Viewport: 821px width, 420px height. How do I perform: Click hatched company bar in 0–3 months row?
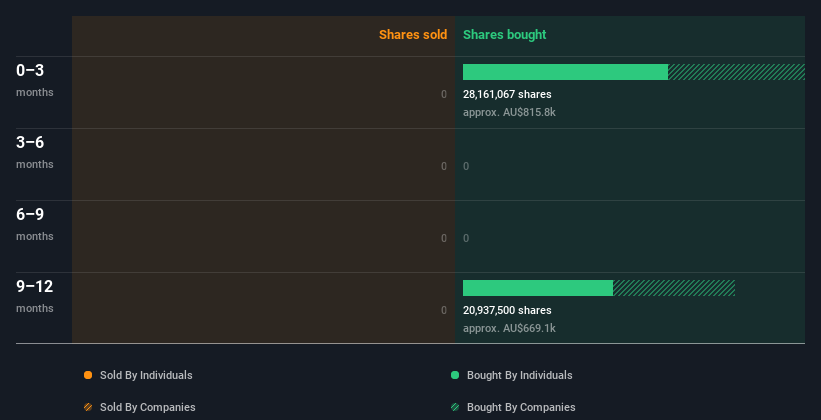pos(736,72)
